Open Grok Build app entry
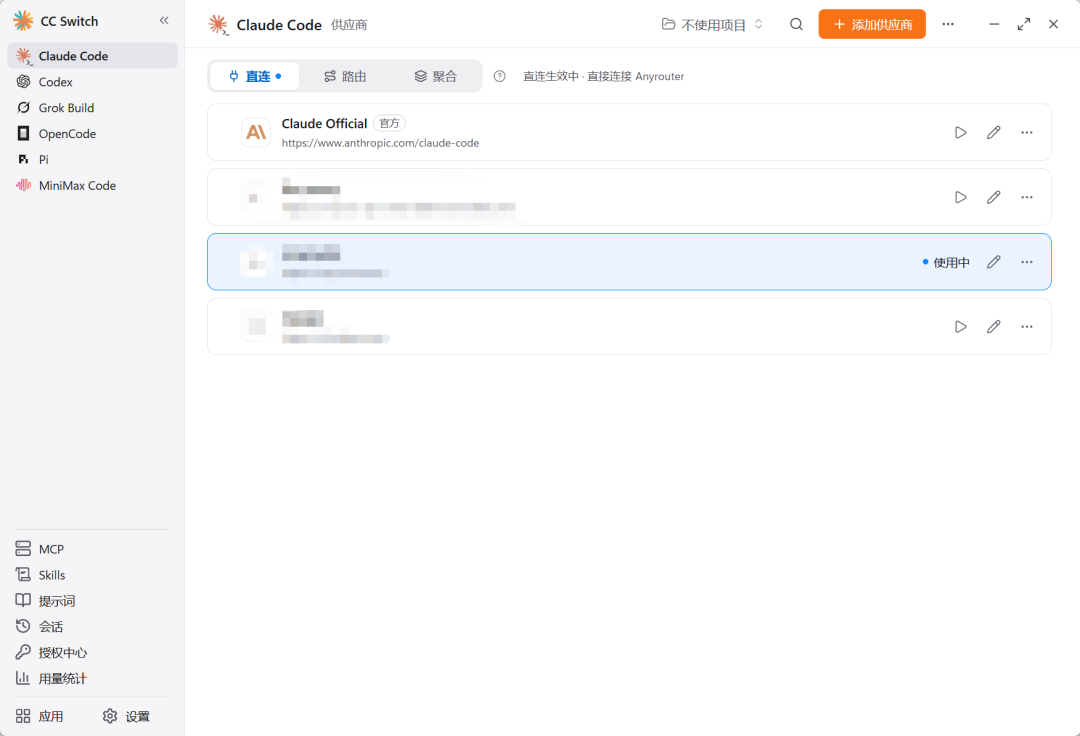This screenshot has height=736, width=1080. click(92, 108)
